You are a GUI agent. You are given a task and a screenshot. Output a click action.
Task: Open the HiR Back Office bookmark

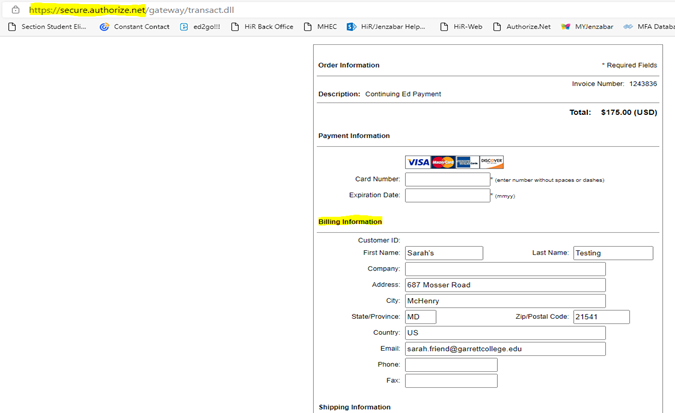pos(262,27)
